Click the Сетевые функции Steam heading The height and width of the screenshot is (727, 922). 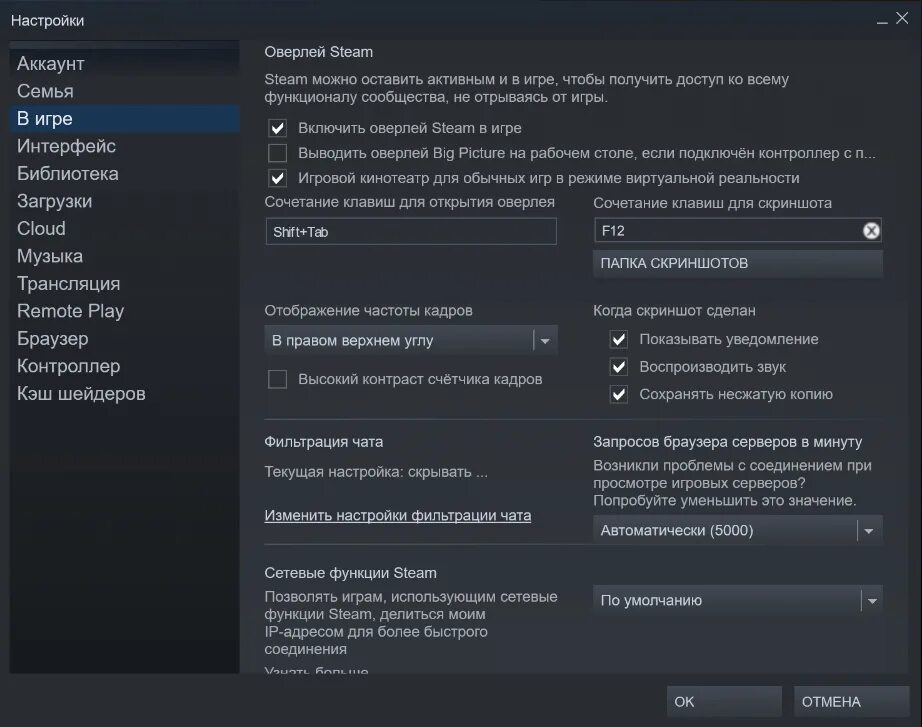coord(350,573)
